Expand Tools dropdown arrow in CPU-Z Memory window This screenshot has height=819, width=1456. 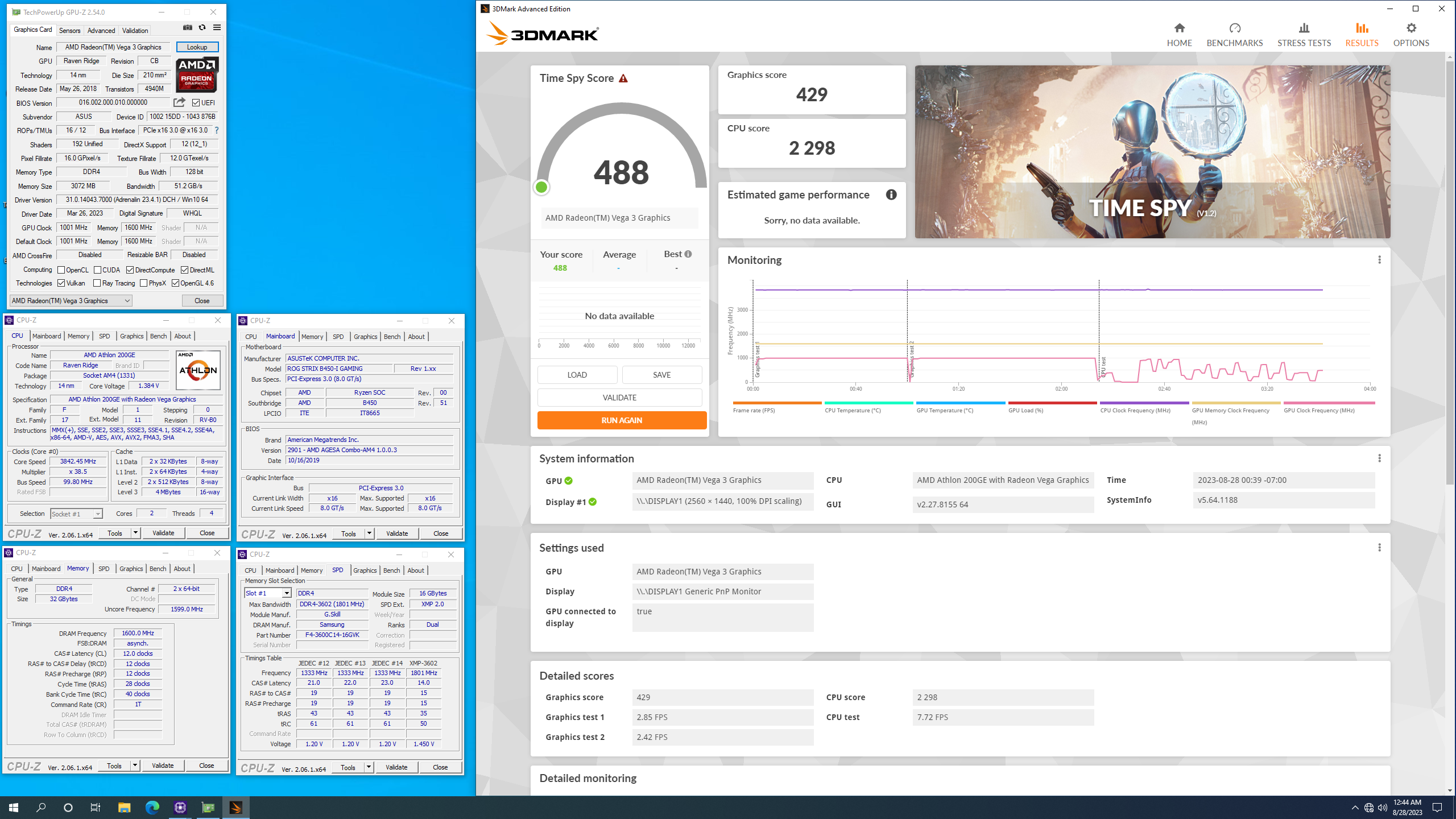pos(135,766)
